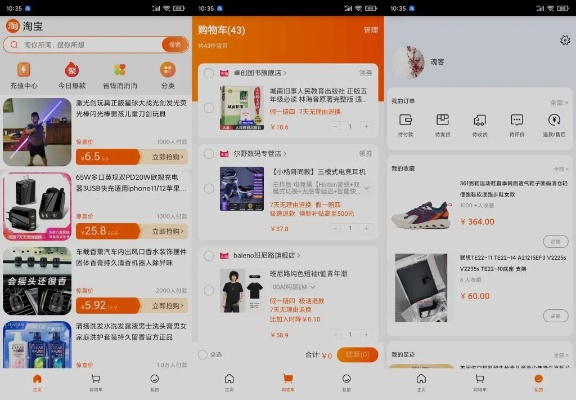Expand earphone SKU options dropdown
The height and width of the screenshot is (400, 576).
pyautogui.click(x=367, y=188)
